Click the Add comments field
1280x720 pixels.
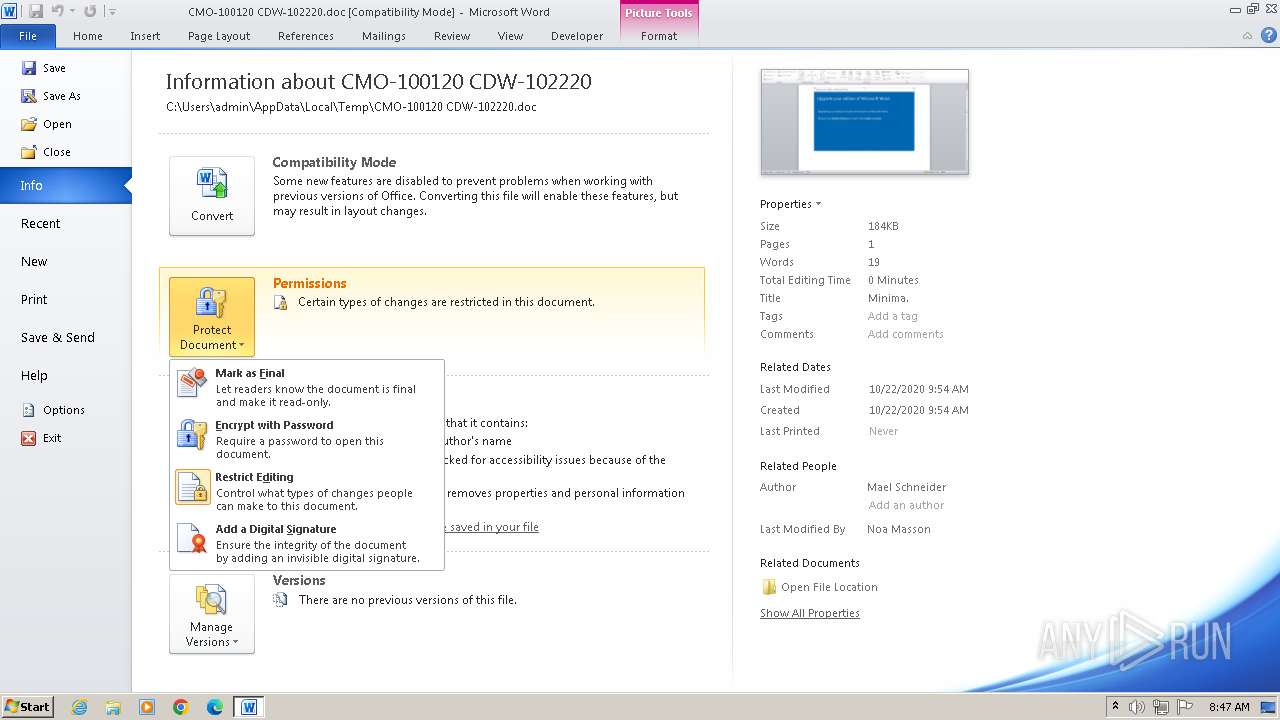[x=906, y=334]
